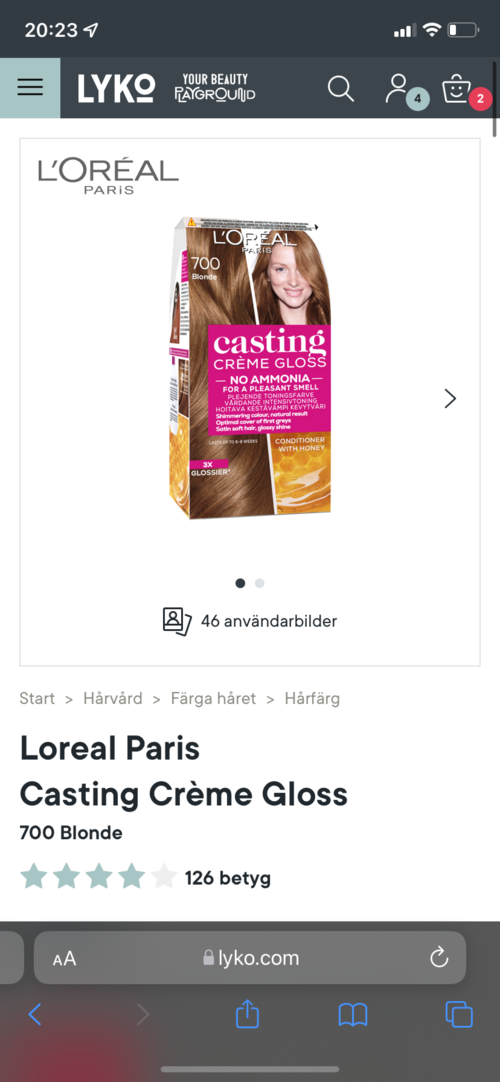Reload page with the refresh icon
Screen dimensions: 500x1082
click(439, 957)
